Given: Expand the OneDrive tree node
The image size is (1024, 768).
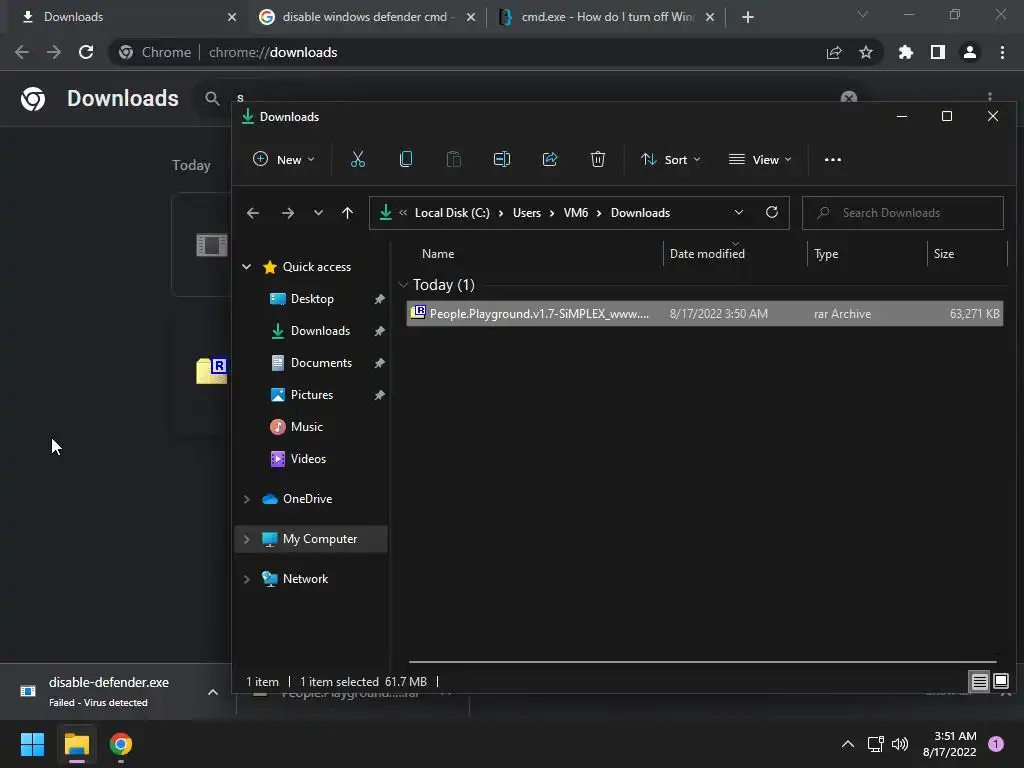Looking at the screenshot, I should coord(247,499).
